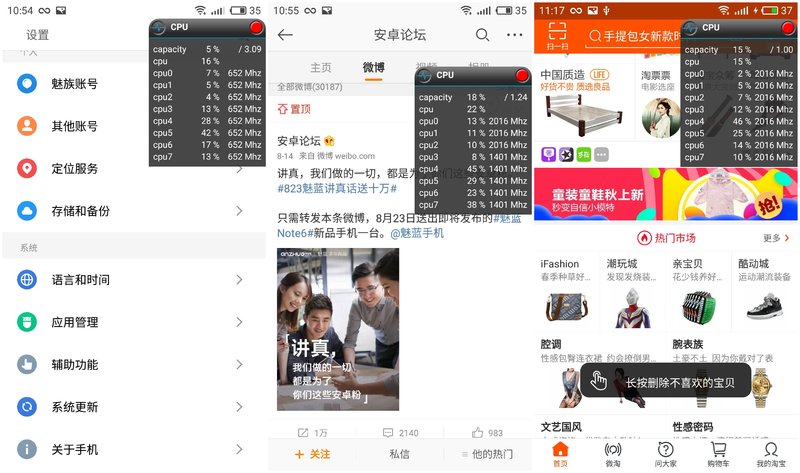Tap the like thumbs-up icon showing 983
Viewport: 800px width, 473px height.
click(477, 433)
